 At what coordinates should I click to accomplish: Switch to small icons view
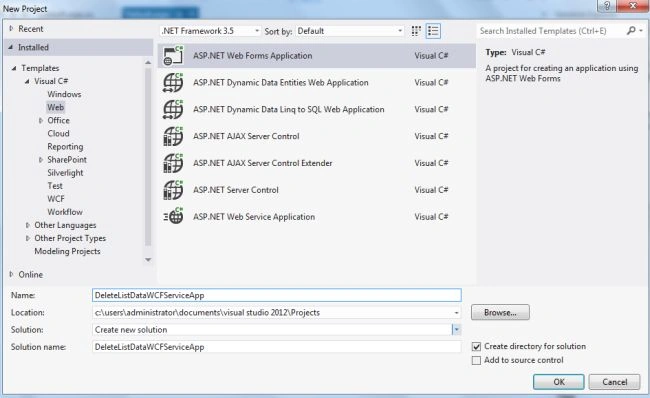[416, 31]
